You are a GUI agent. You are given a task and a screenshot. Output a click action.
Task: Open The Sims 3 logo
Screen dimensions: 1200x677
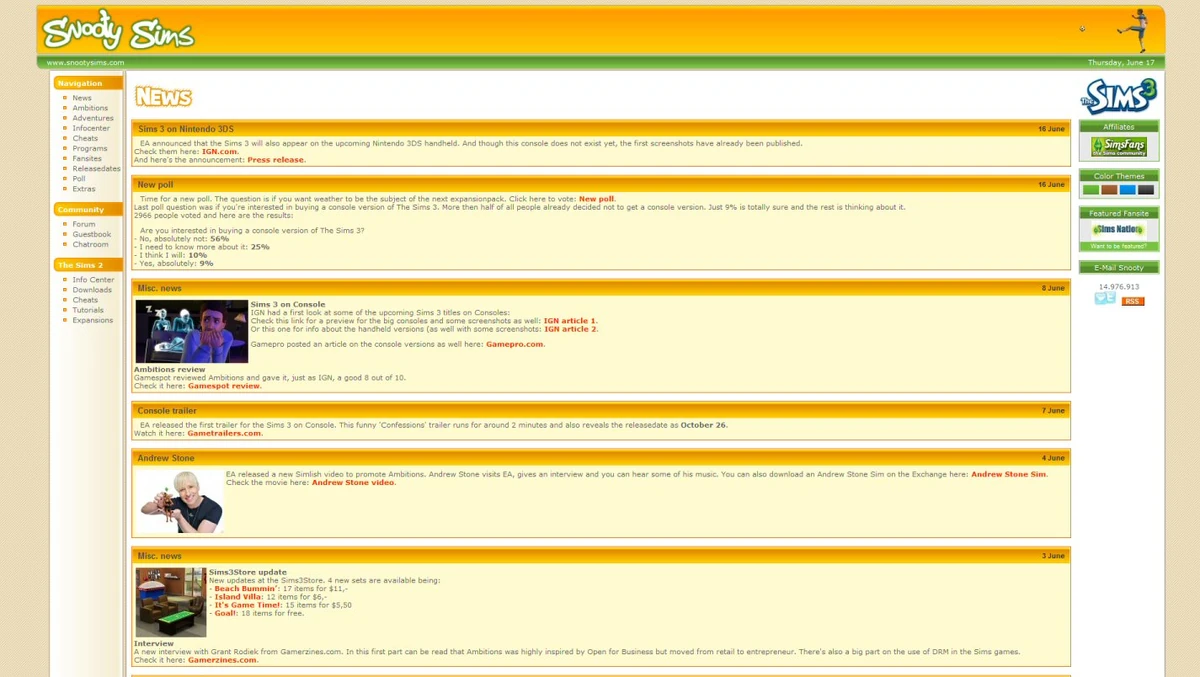pos(1118,97)
